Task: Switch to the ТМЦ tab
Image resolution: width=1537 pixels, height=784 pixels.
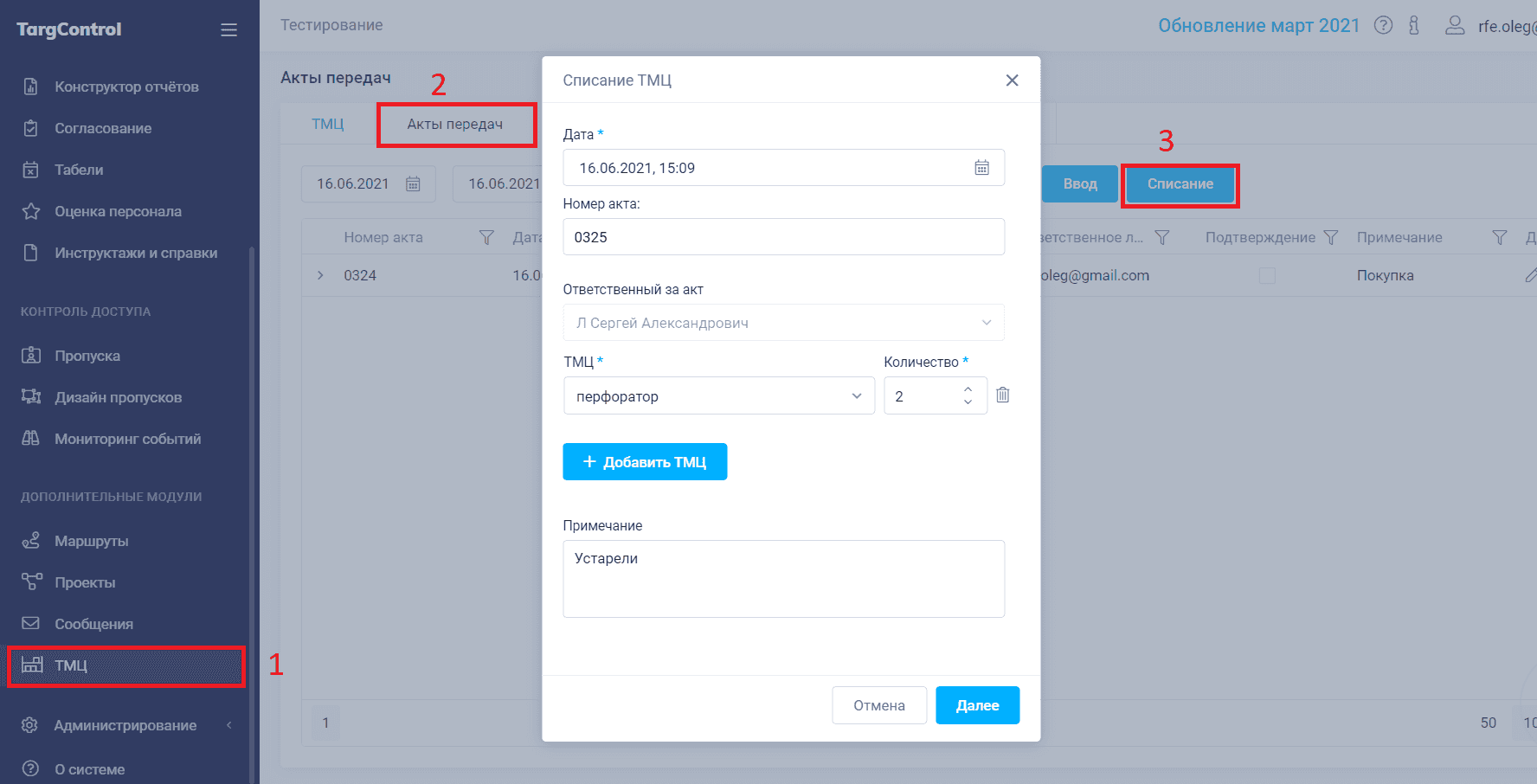Action: (328, 124)
